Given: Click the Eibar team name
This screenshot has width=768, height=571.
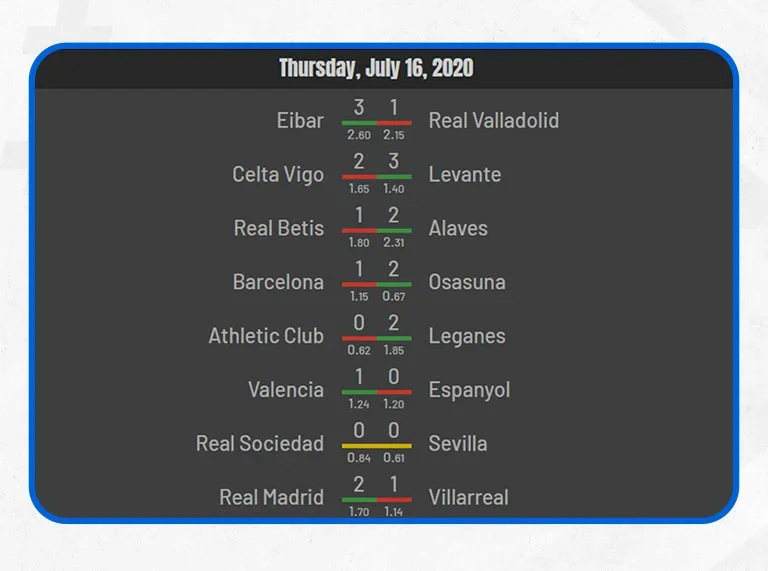Looking at the screenshot, I should coord(300,120).
